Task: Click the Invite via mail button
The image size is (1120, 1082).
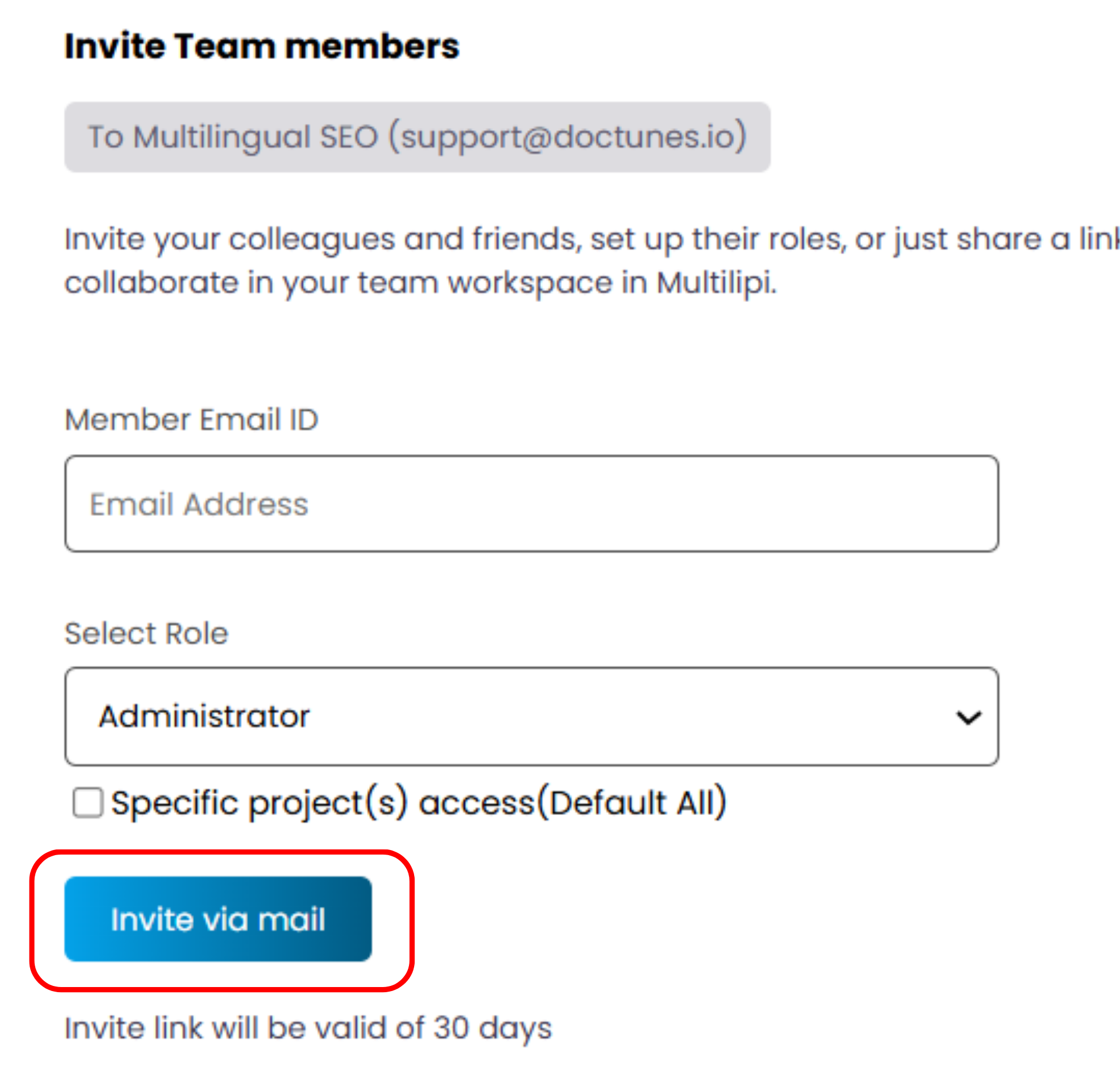Action: tap(218, 919)
